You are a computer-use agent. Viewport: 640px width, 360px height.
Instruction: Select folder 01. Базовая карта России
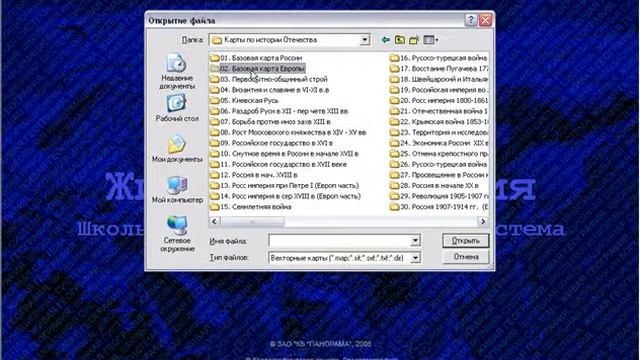tap(256, 58)
